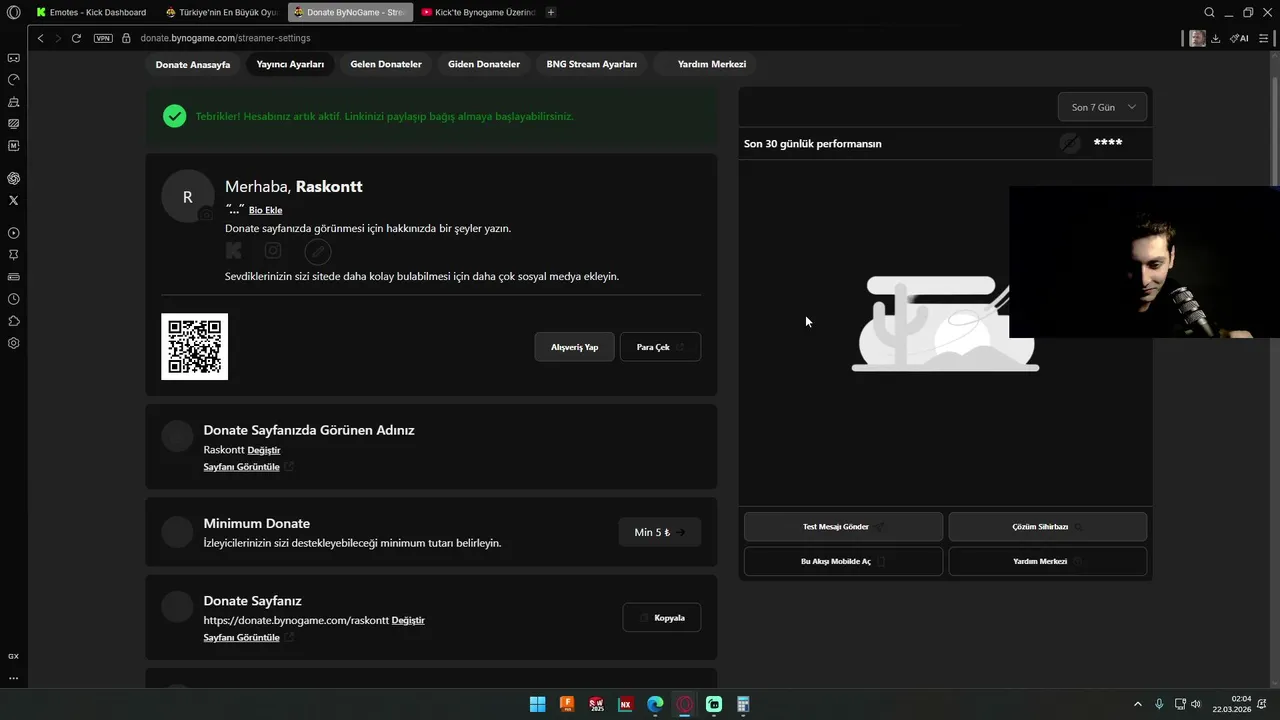The height and width of the screenshot is (720, 1280).
Task: Click the Kick social media icon
Action: click(x=234, y=250)
